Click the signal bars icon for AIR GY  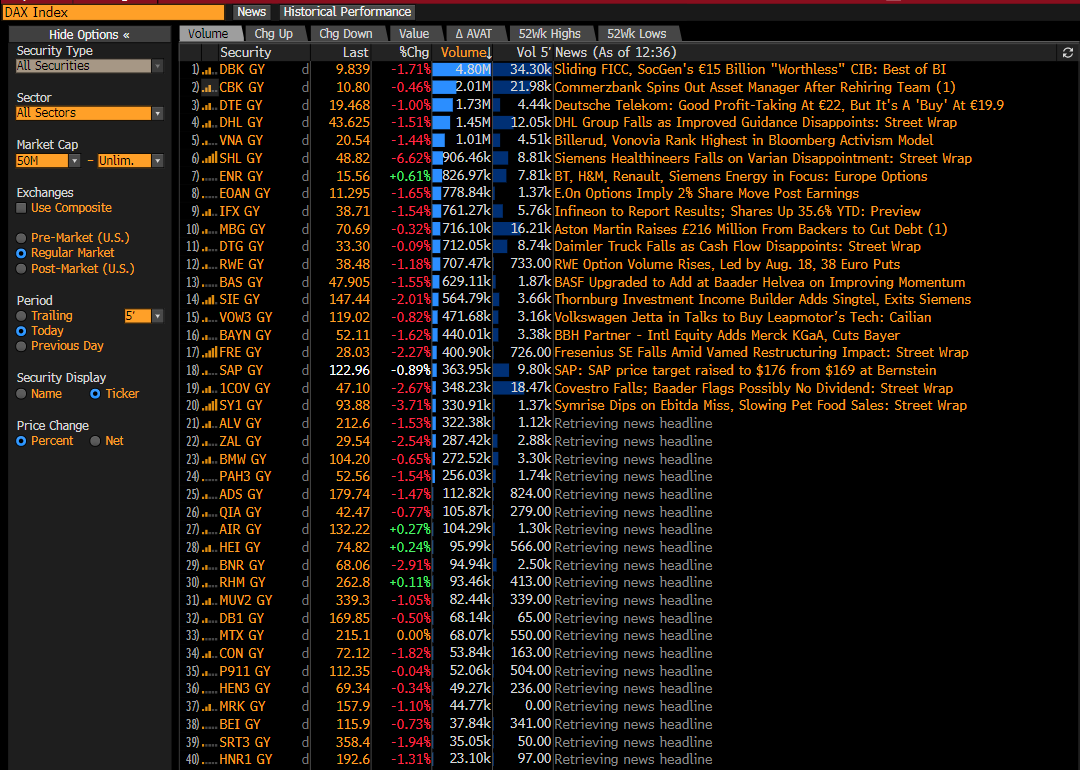[x=209, y=530]
